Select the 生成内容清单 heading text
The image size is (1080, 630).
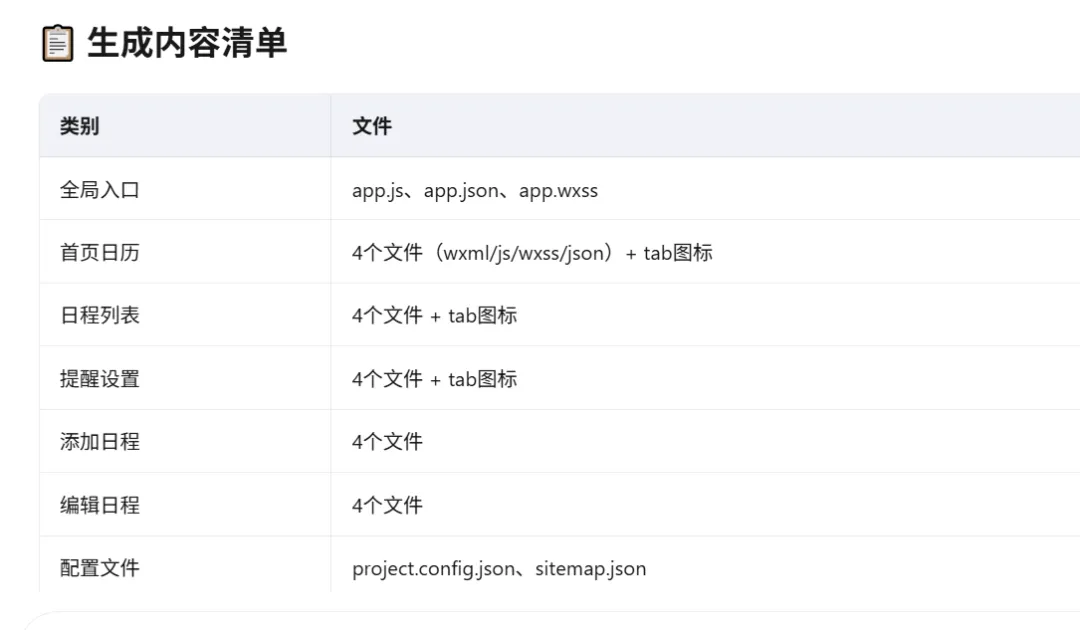click(x=187, y=43)
